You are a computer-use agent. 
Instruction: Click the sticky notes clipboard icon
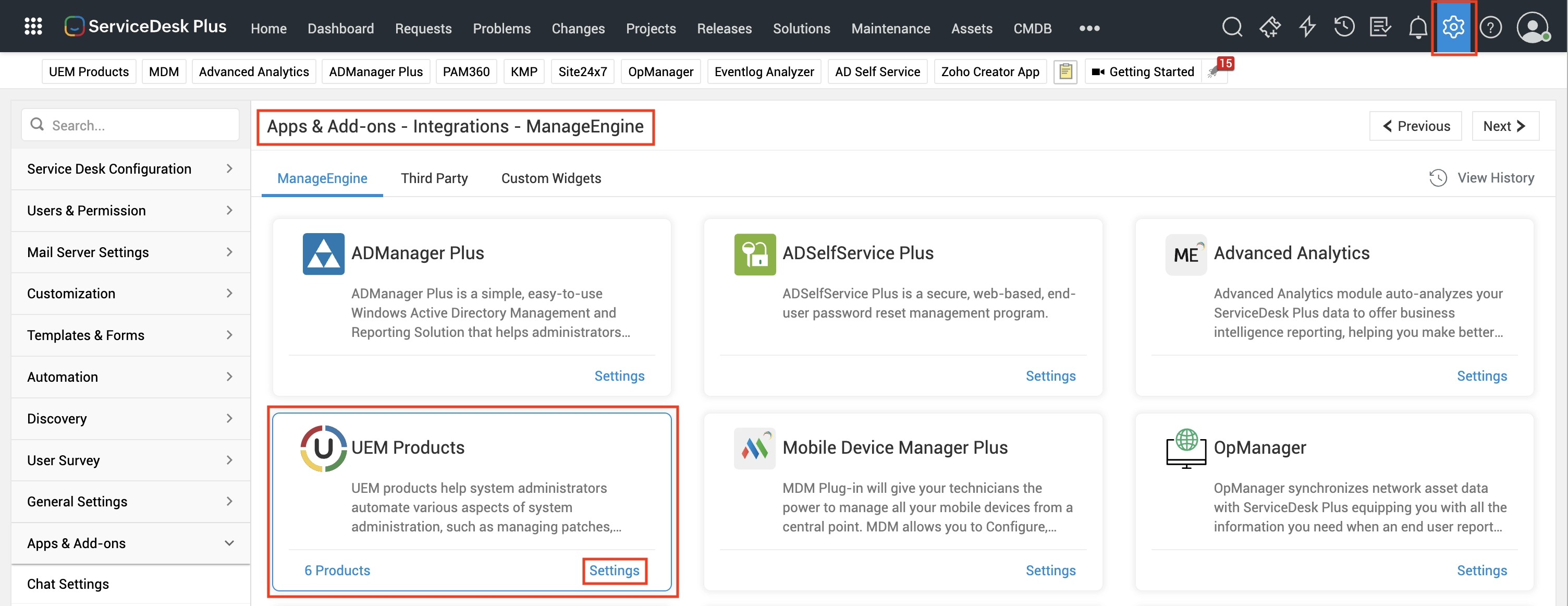(1065, 72)
